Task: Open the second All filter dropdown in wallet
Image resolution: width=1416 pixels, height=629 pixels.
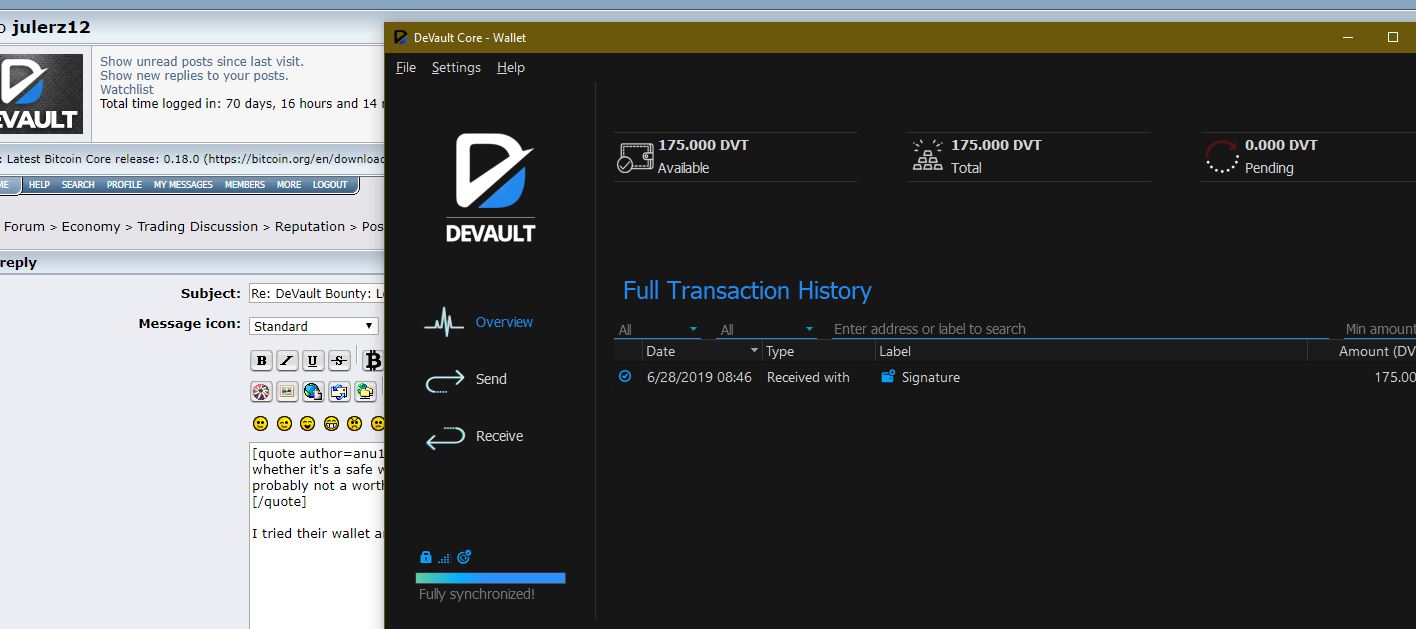Action: click(766, 329)
